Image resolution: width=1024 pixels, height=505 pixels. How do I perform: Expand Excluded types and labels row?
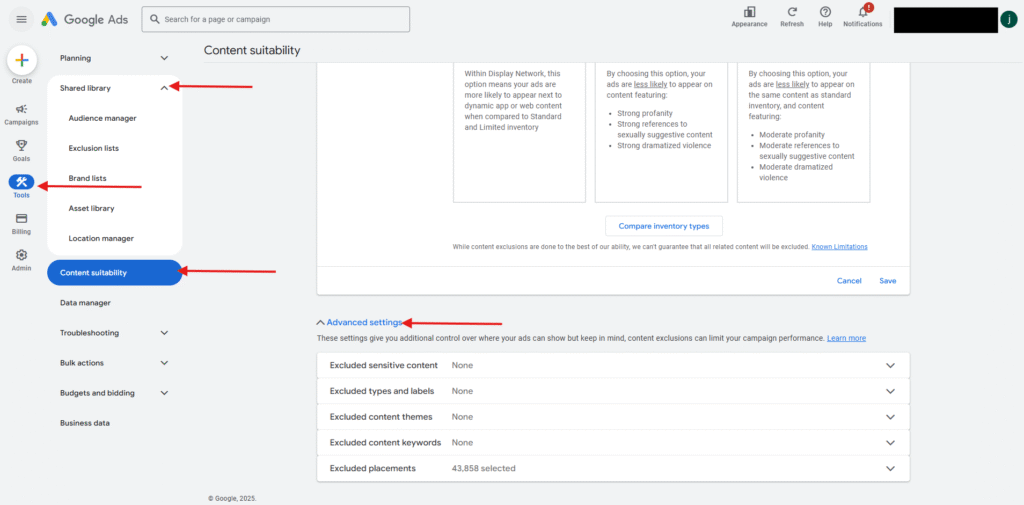(x=613, y=391)
